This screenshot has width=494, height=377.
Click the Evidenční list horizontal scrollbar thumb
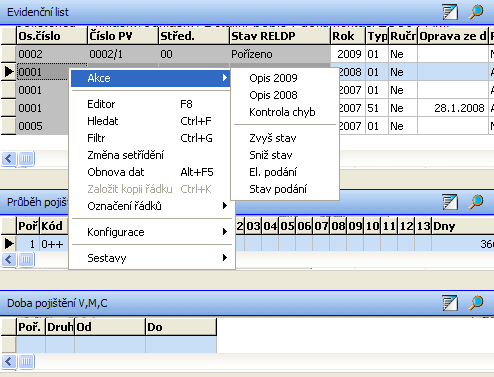pos(26,159)
